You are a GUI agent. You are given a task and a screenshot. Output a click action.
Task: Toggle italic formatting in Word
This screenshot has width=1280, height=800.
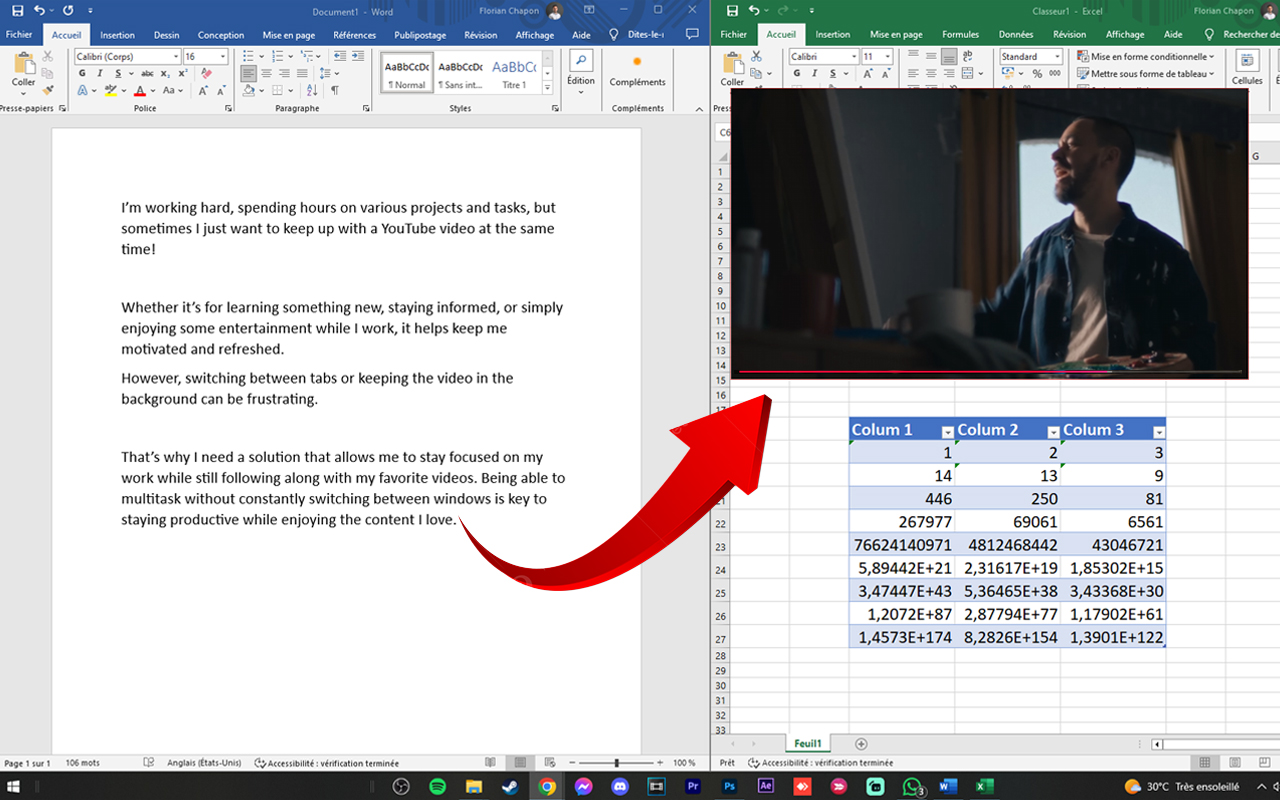pos(99,74)
